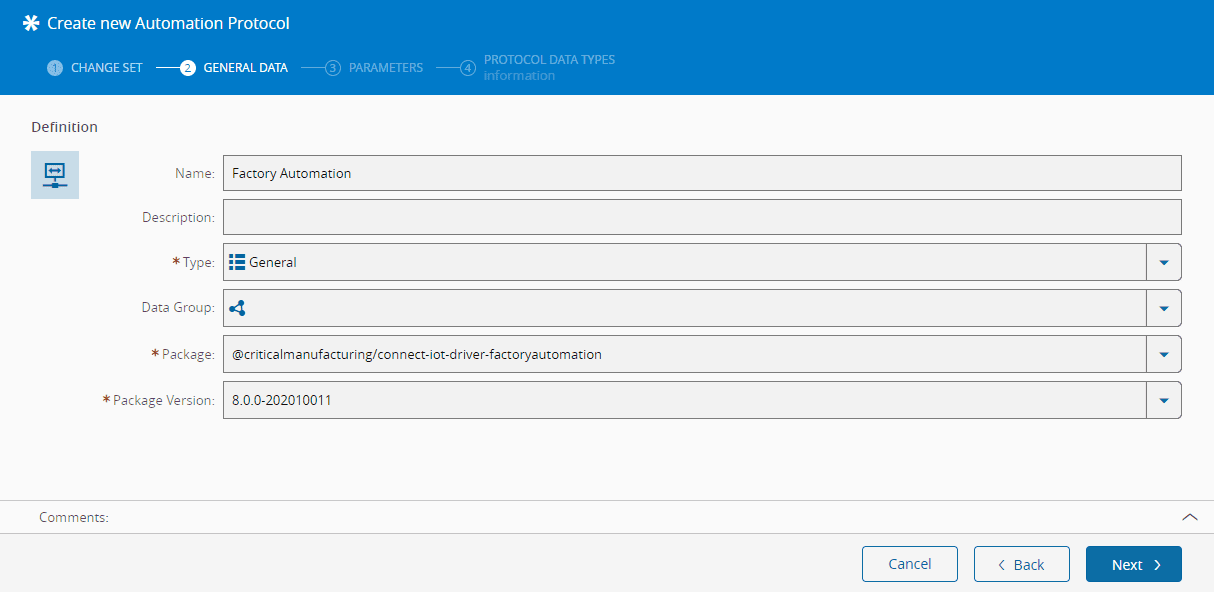Click the asterisk icon in the wizard header
This screenshot has height=592, width=1214.
pyautogui.click(x=31, y=23)
